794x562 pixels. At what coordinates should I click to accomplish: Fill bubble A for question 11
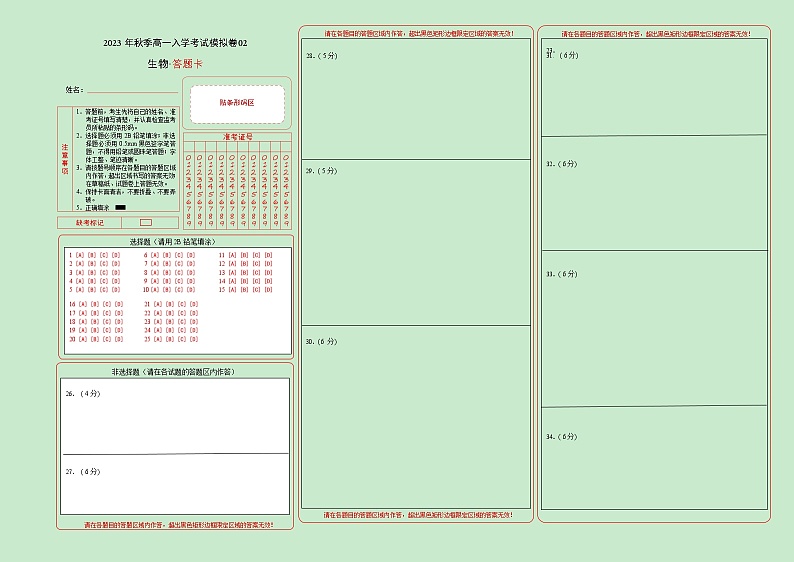coord(232,255)
